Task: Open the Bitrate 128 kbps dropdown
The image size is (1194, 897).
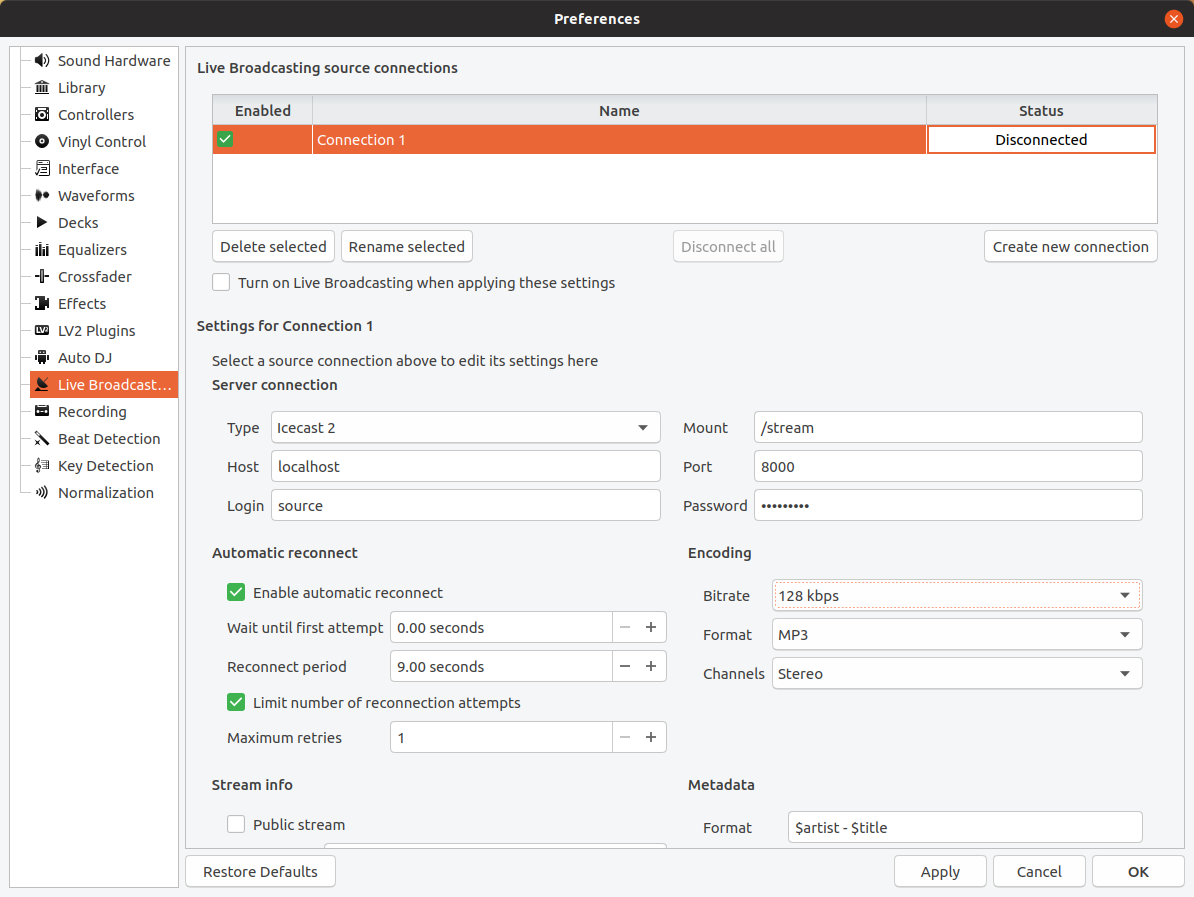Action: pyautogui.click(x=957, y=595)
